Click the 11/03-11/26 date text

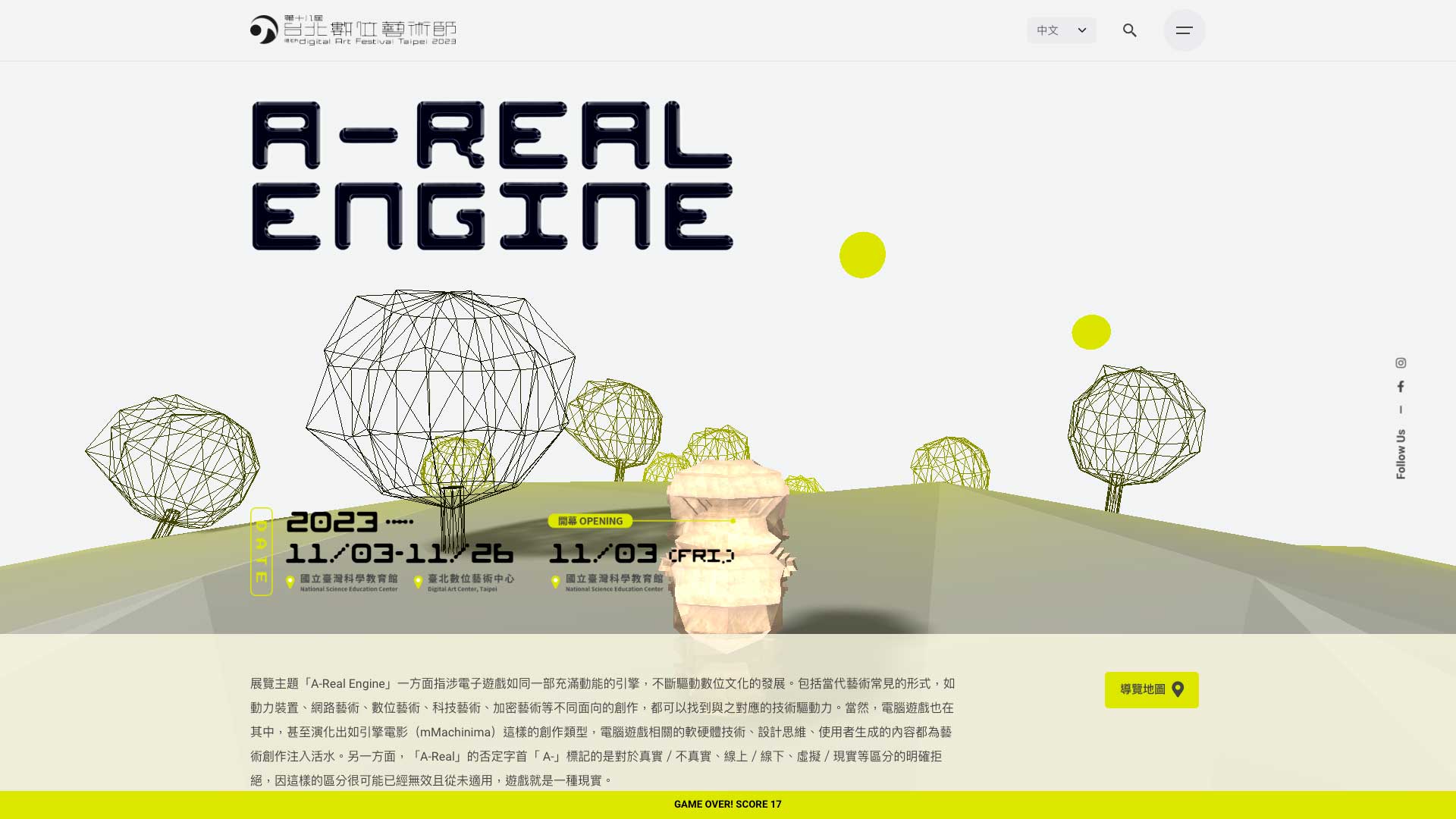coord(400,554)
